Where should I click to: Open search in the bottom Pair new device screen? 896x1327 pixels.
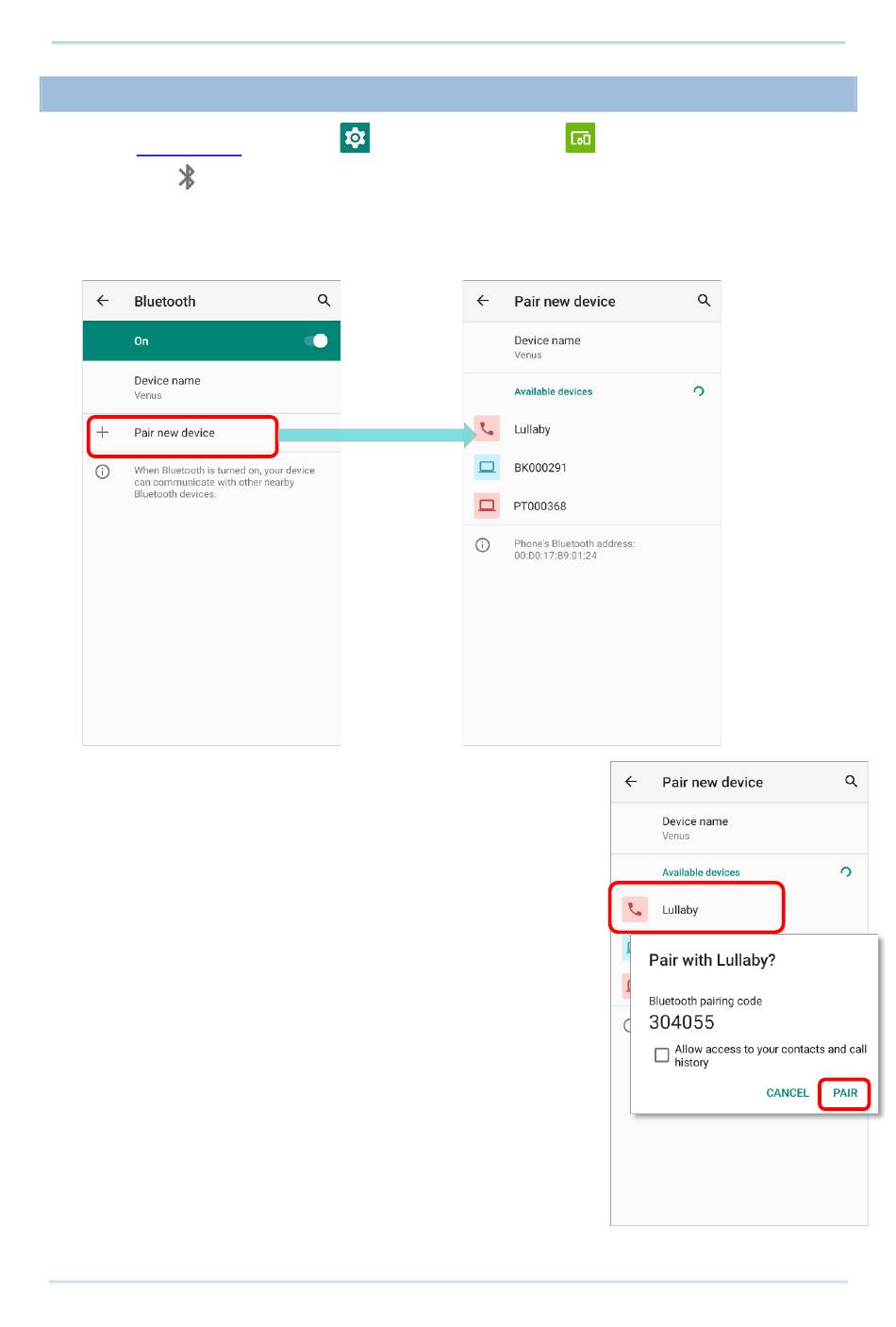[851, 782]
